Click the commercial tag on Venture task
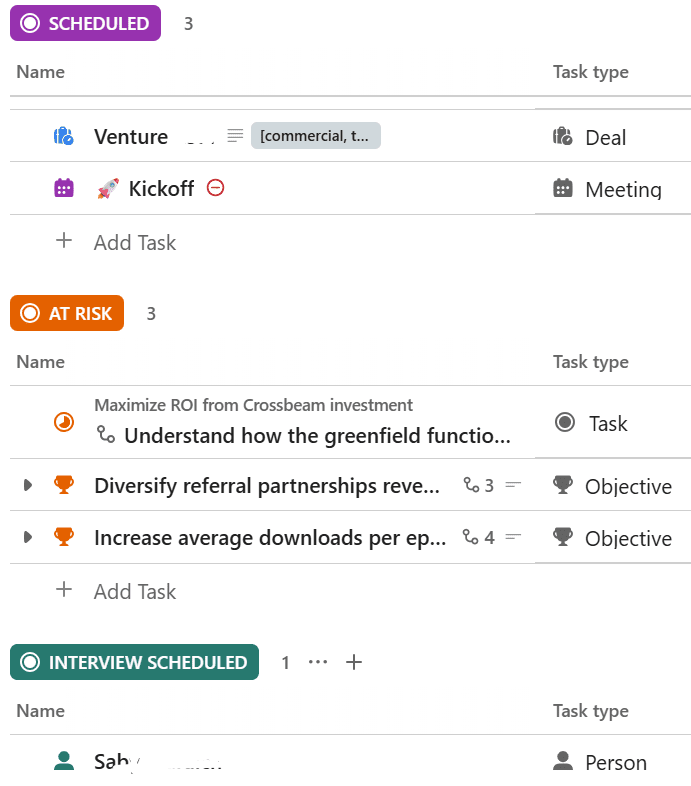 (314, 136)
